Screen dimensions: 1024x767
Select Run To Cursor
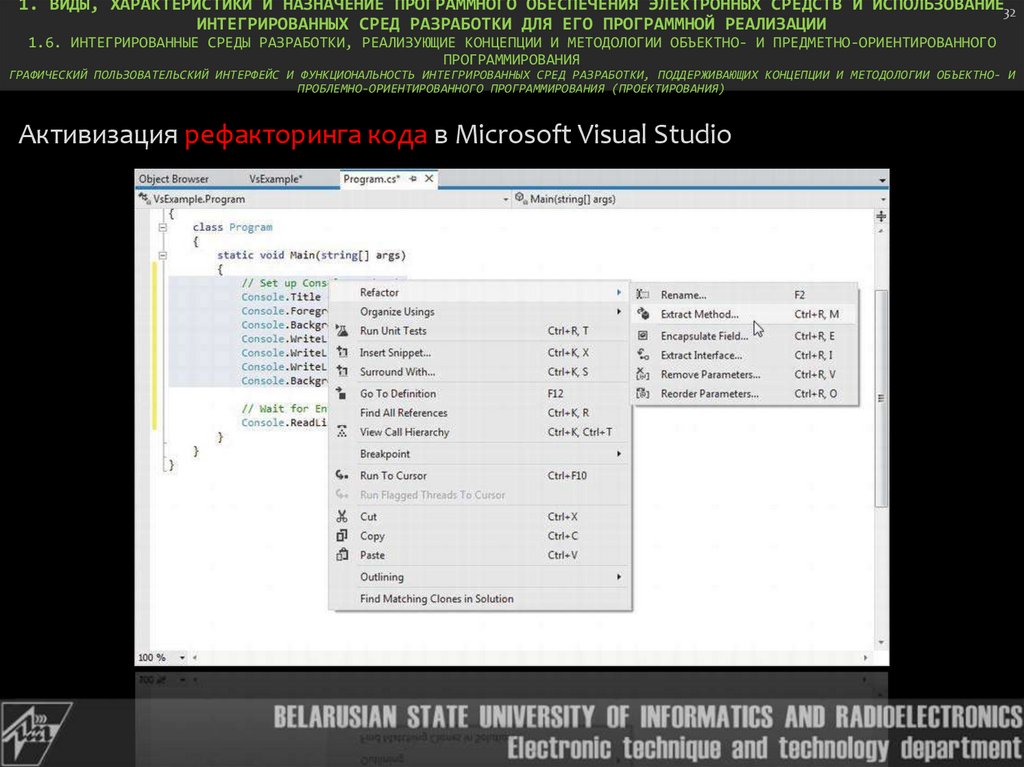coord(479,476)
